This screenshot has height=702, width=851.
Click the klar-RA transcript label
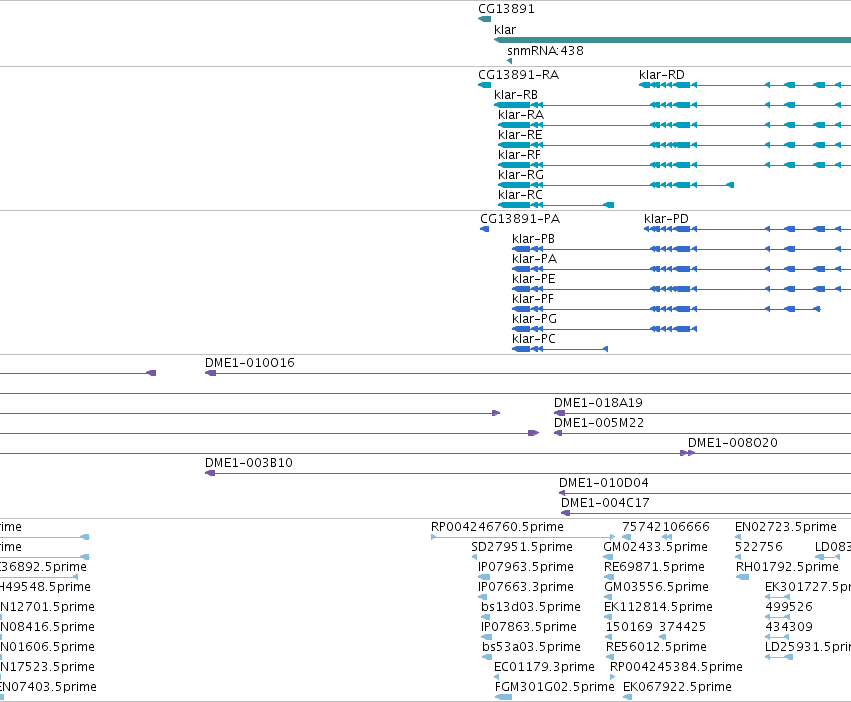520,115
